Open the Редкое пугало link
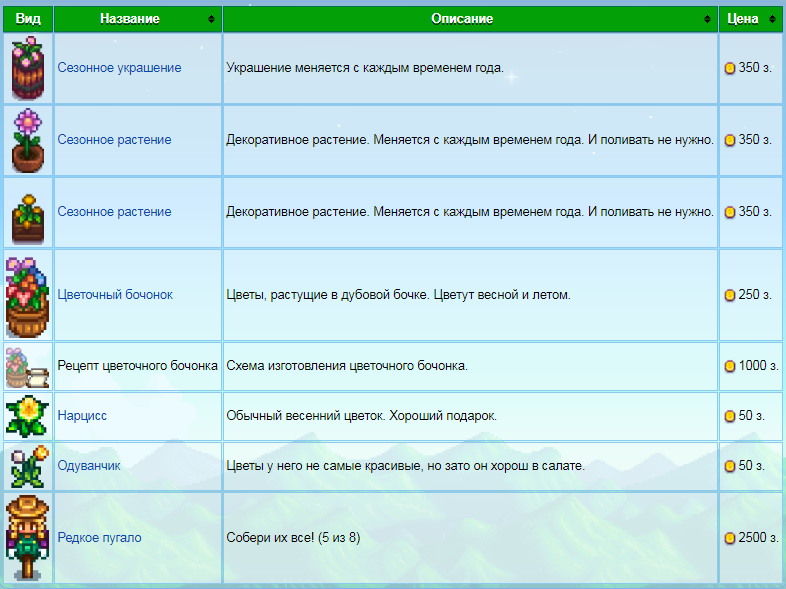The image size is (786, 589). (x=99, y=538)
